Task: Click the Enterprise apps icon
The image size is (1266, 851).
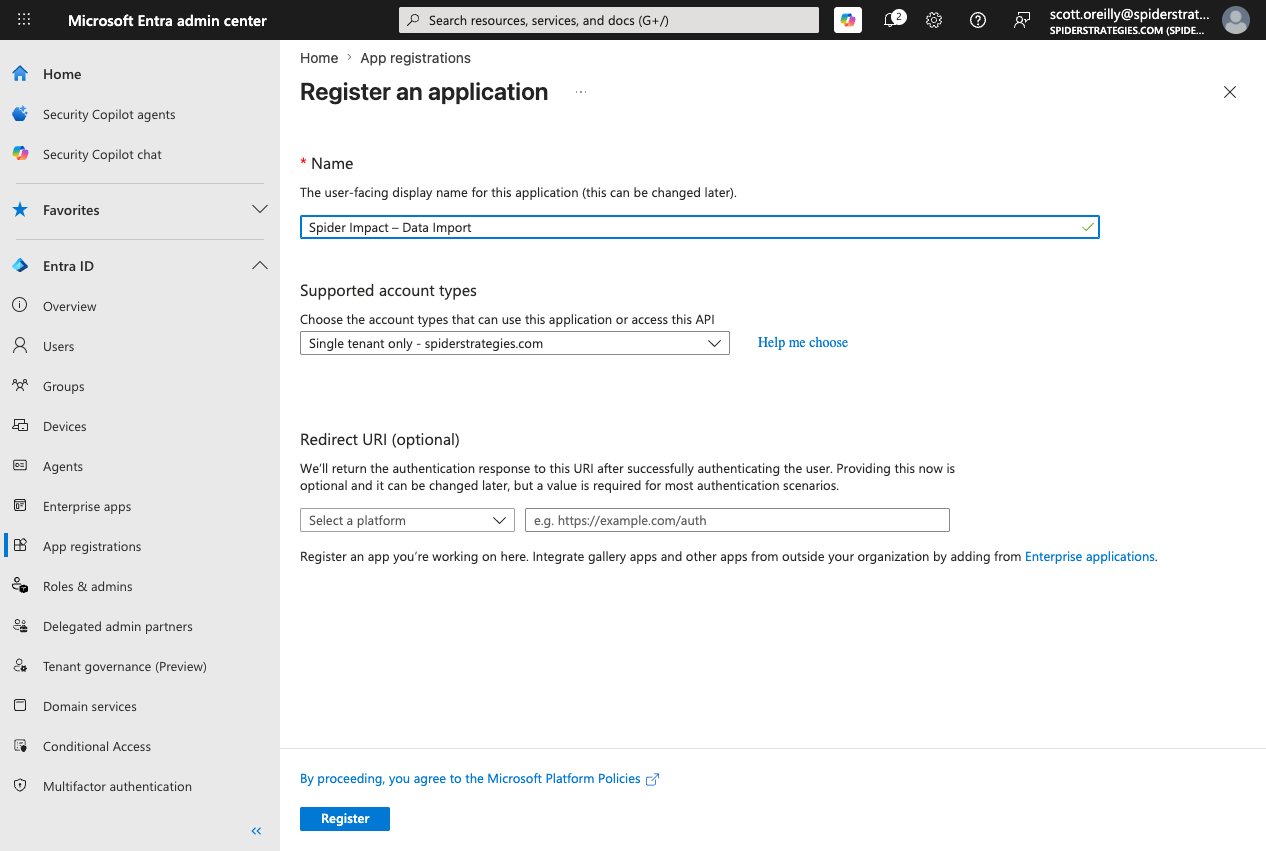Action: click(20, 506)
